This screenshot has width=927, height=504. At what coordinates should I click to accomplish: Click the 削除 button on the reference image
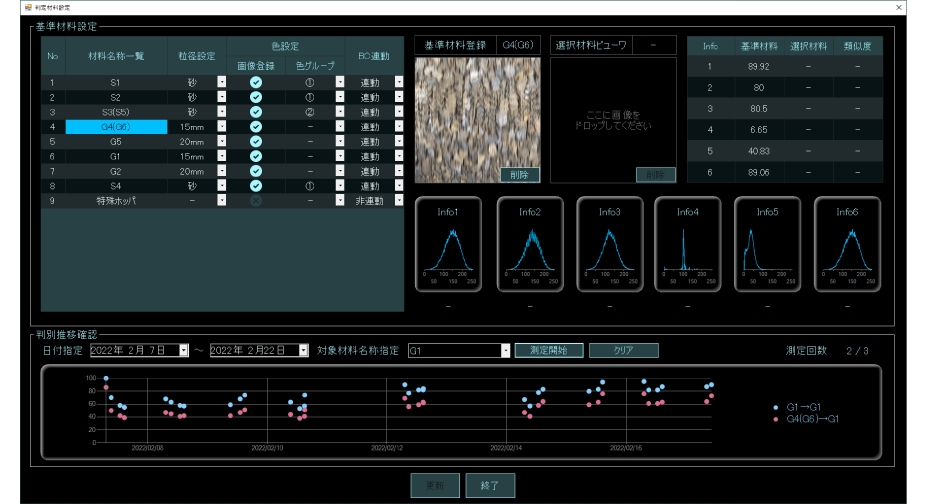[520, 174]
